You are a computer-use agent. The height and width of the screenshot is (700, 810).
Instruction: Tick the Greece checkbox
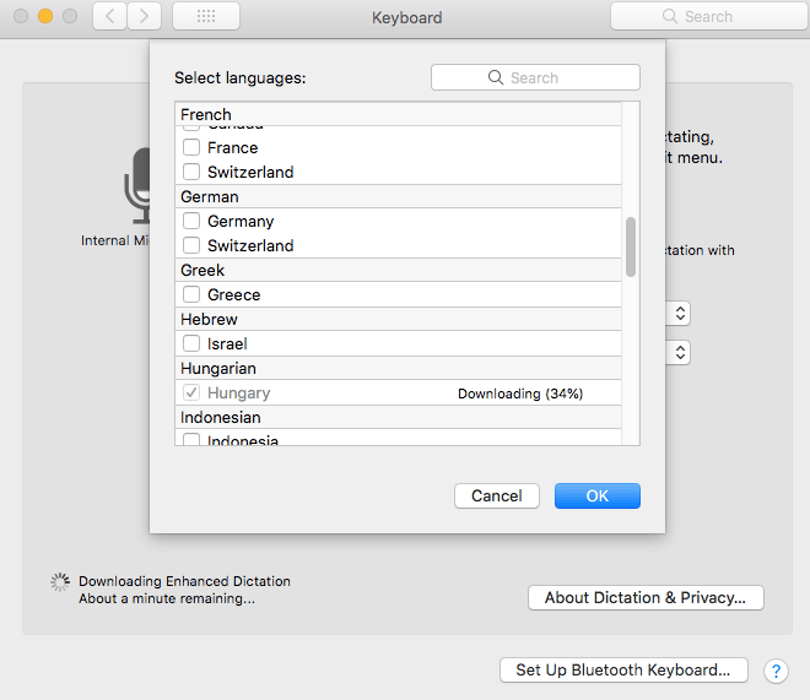(191, 294)
